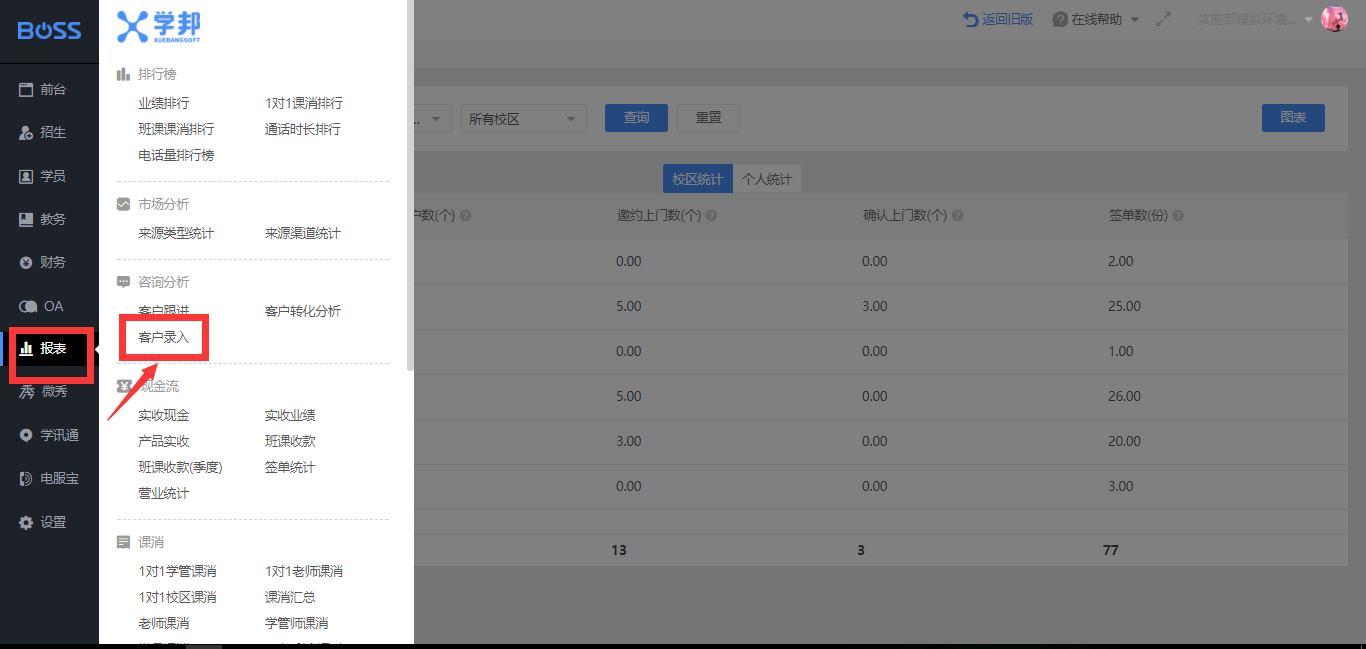Click the BOSS logo
This screenshot has height=649, width=1366.
tap(49, 31)
